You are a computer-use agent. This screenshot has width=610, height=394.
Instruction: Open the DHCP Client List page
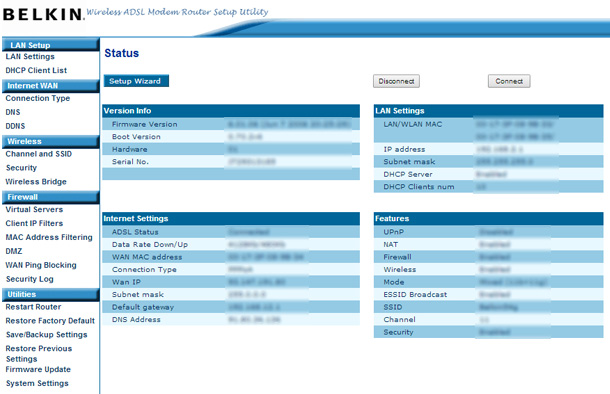[36, 70]
